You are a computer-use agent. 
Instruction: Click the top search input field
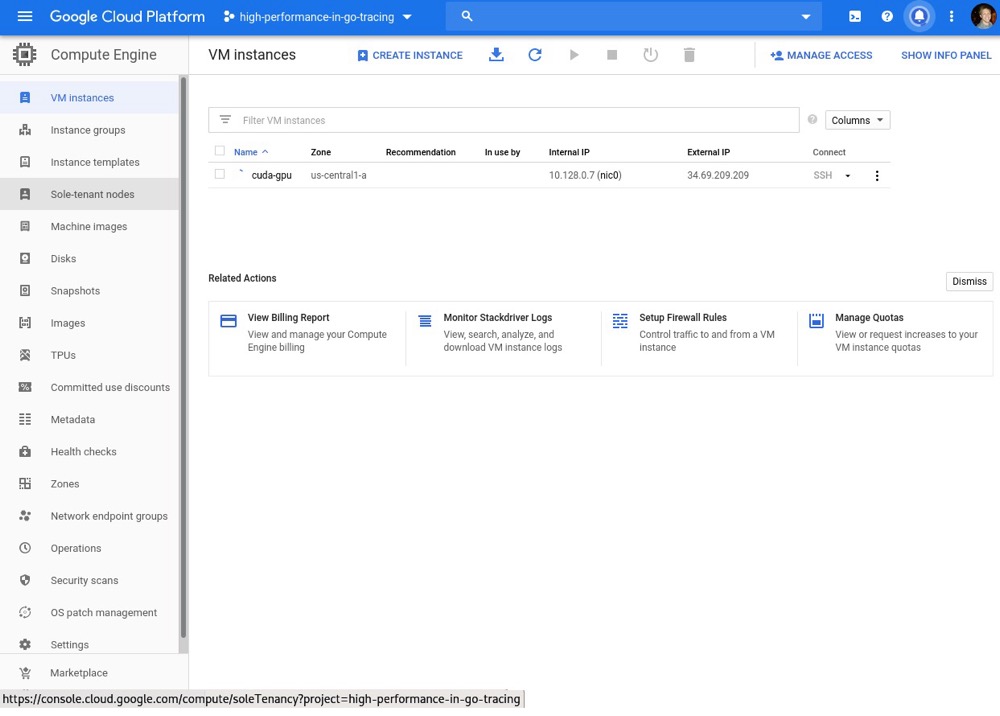(634, 17)
